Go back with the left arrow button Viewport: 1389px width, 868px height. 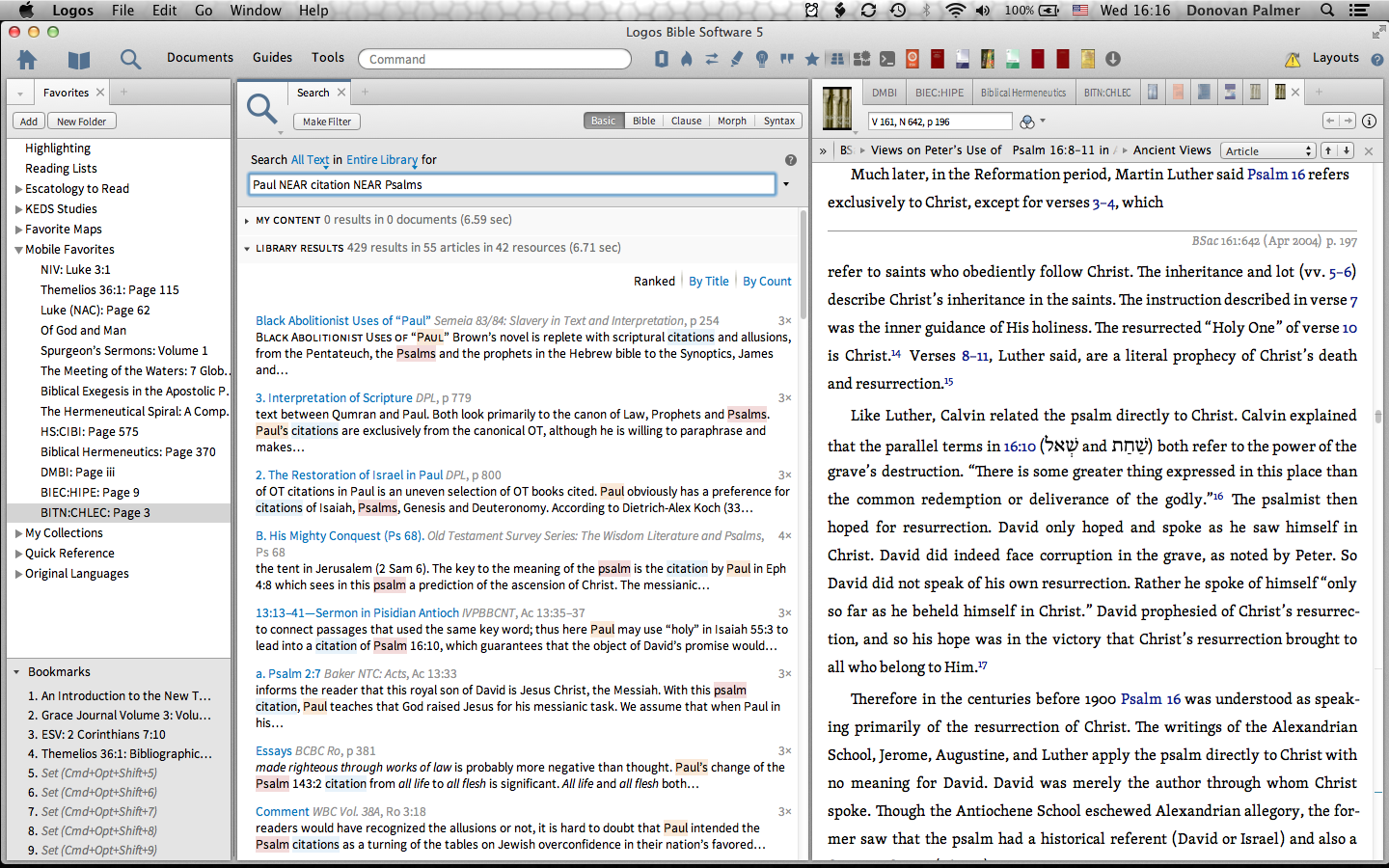[1331, 122]
